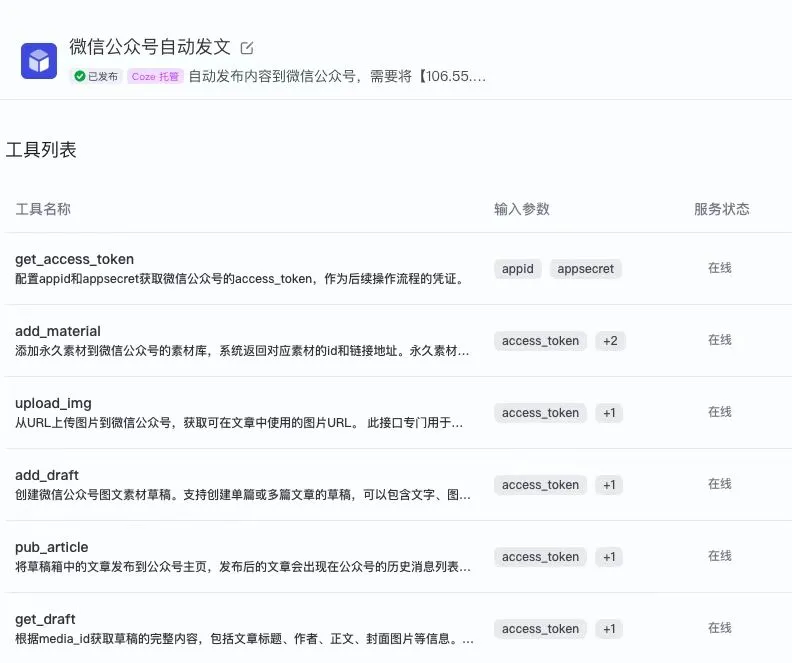Screen dimensions: 792x663
Task: Expand the +1 parameters for add_draft
Action: click(x=609, y=485)
